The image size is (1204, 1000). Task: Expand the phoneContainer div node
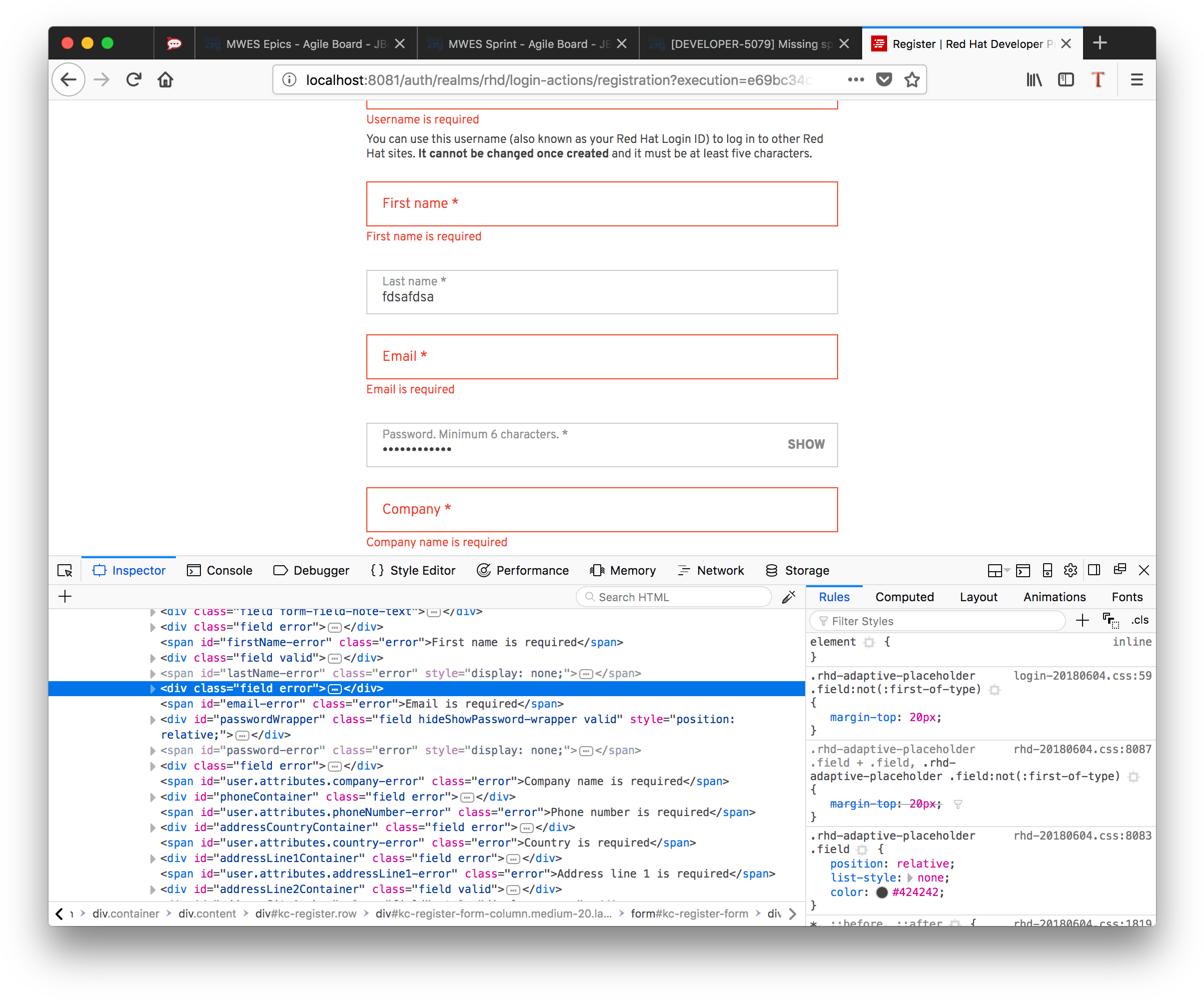coord(152,797)
